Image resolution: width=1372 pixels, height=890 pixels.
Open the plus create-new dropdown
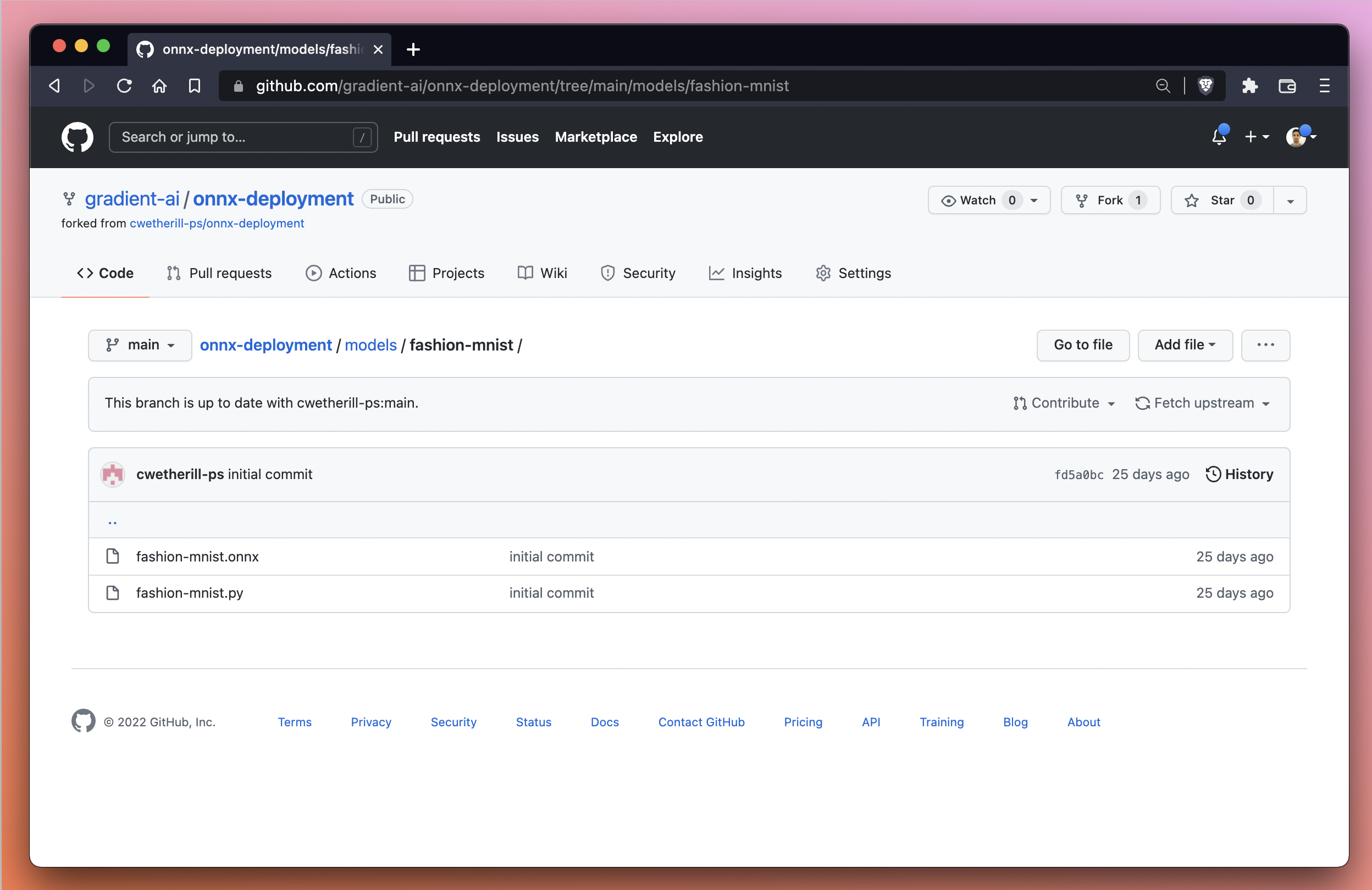pos(1257,137)
